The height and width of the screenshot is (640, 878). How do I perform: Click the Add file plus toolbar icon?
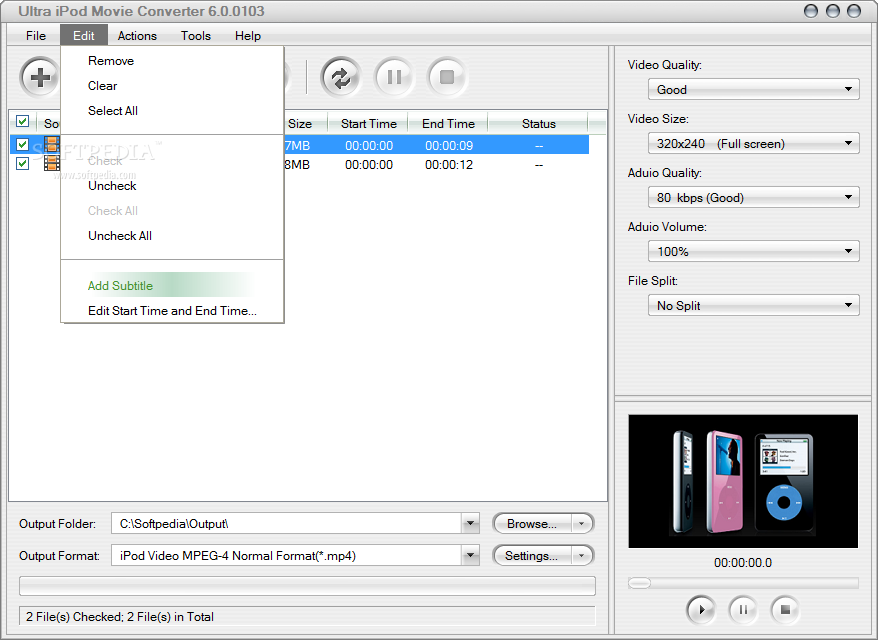40,77
